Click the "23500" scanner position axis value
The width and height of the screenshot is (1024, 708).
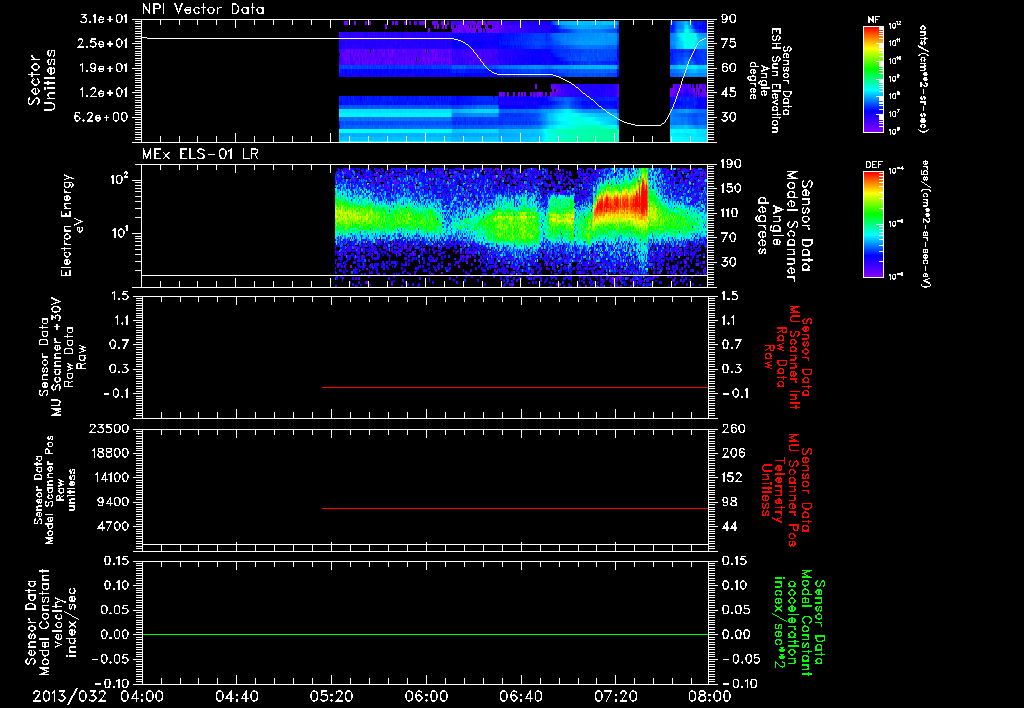(110, 429)
